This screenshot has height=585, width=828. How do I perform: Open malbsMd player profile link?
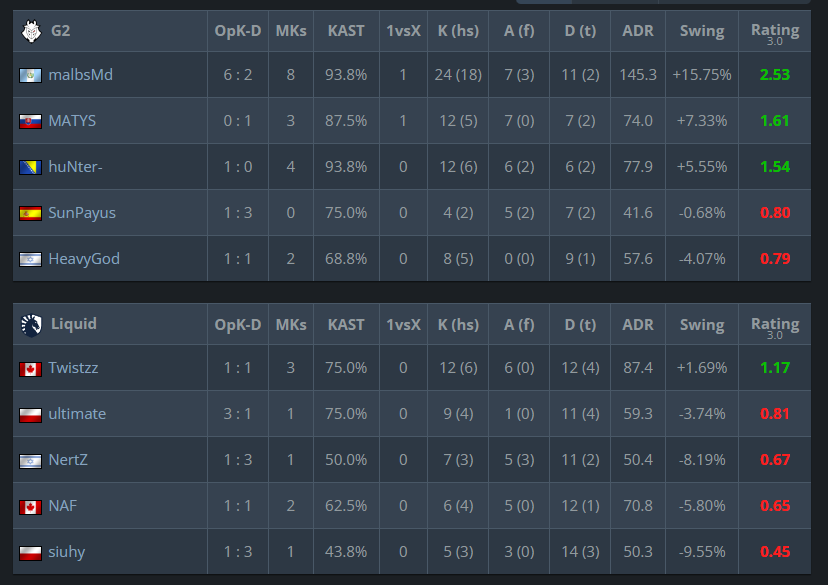pos(80,75)
